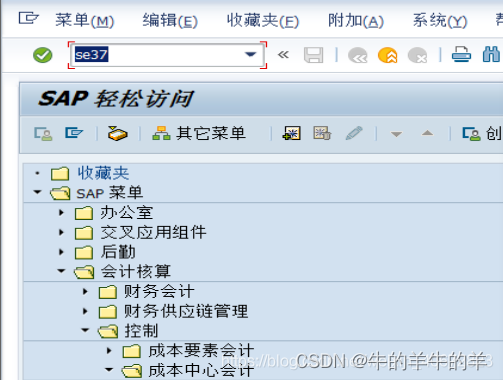Select the 成本要素会计 tree item
Image resolution: width=503 pixels, height=380 pixels.
201,351
